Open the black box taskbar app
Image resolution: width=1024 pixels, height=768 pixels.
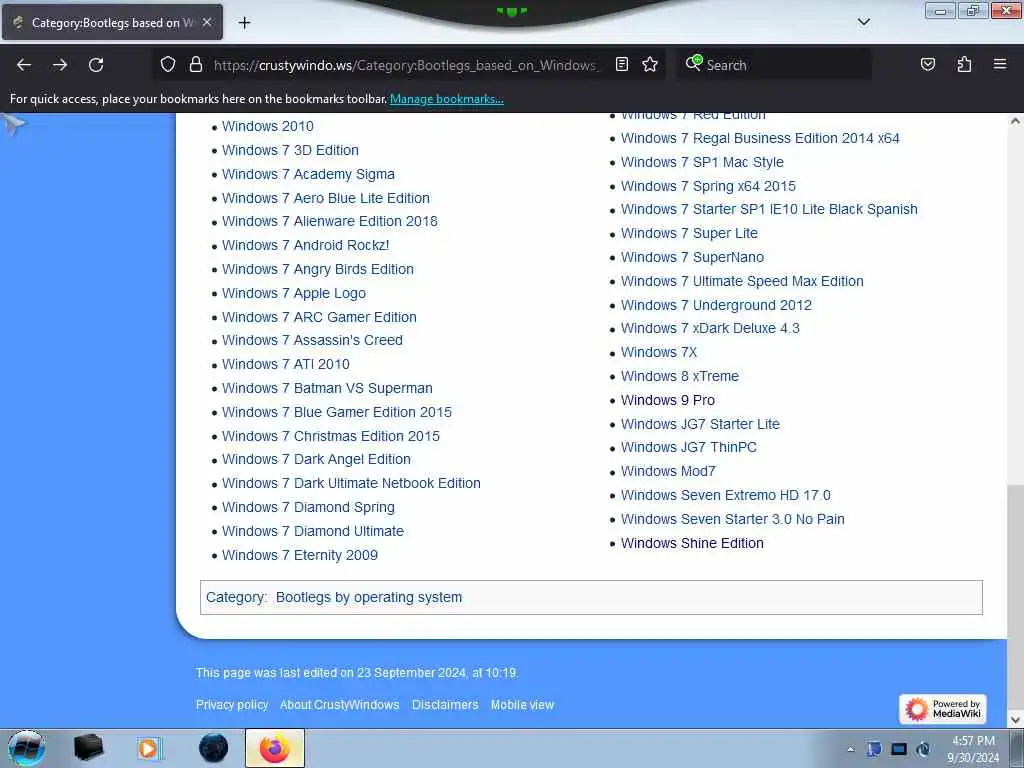89,748
